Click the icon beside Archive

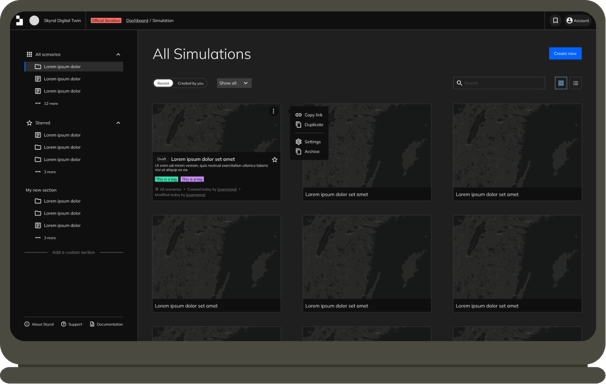298,151
